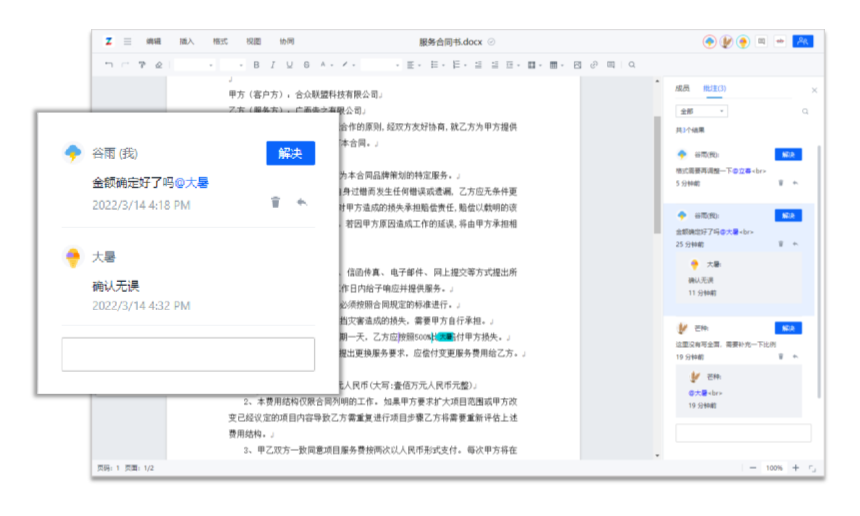Click the 解决 button in the popup

(291, 153)
